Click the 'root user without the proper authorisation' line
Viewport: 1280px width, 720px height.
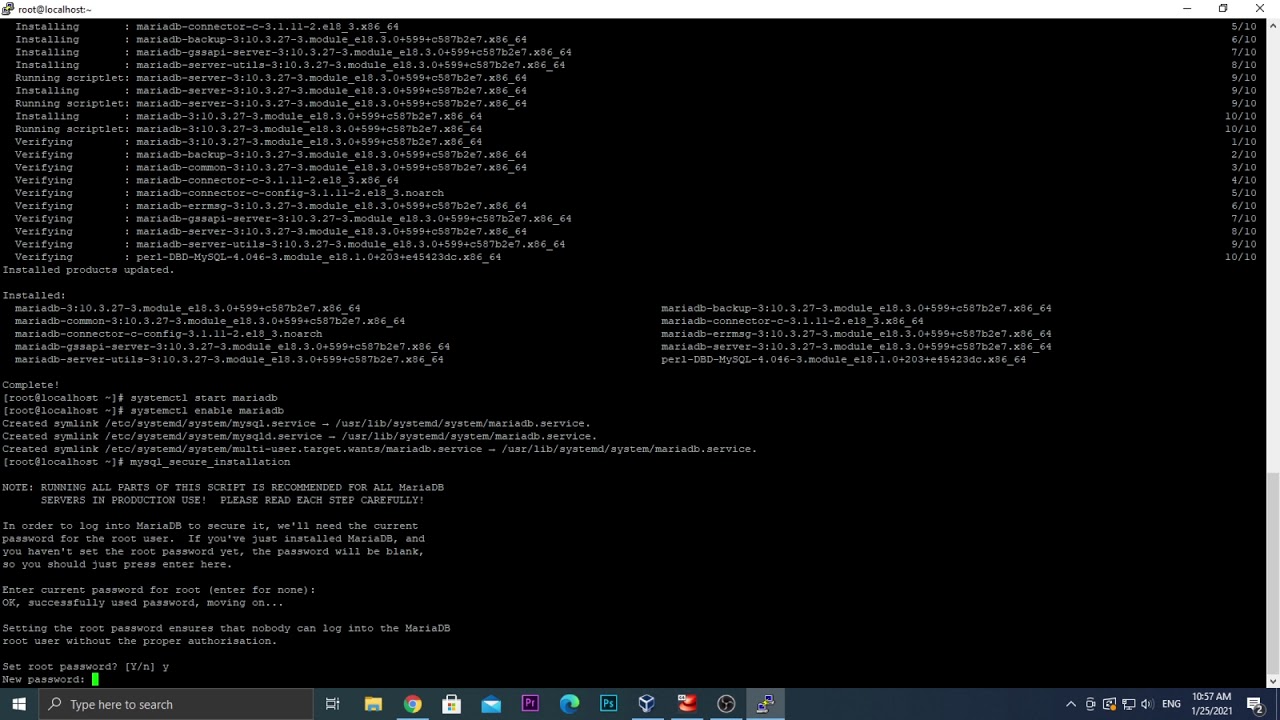[x=139, y=641]
